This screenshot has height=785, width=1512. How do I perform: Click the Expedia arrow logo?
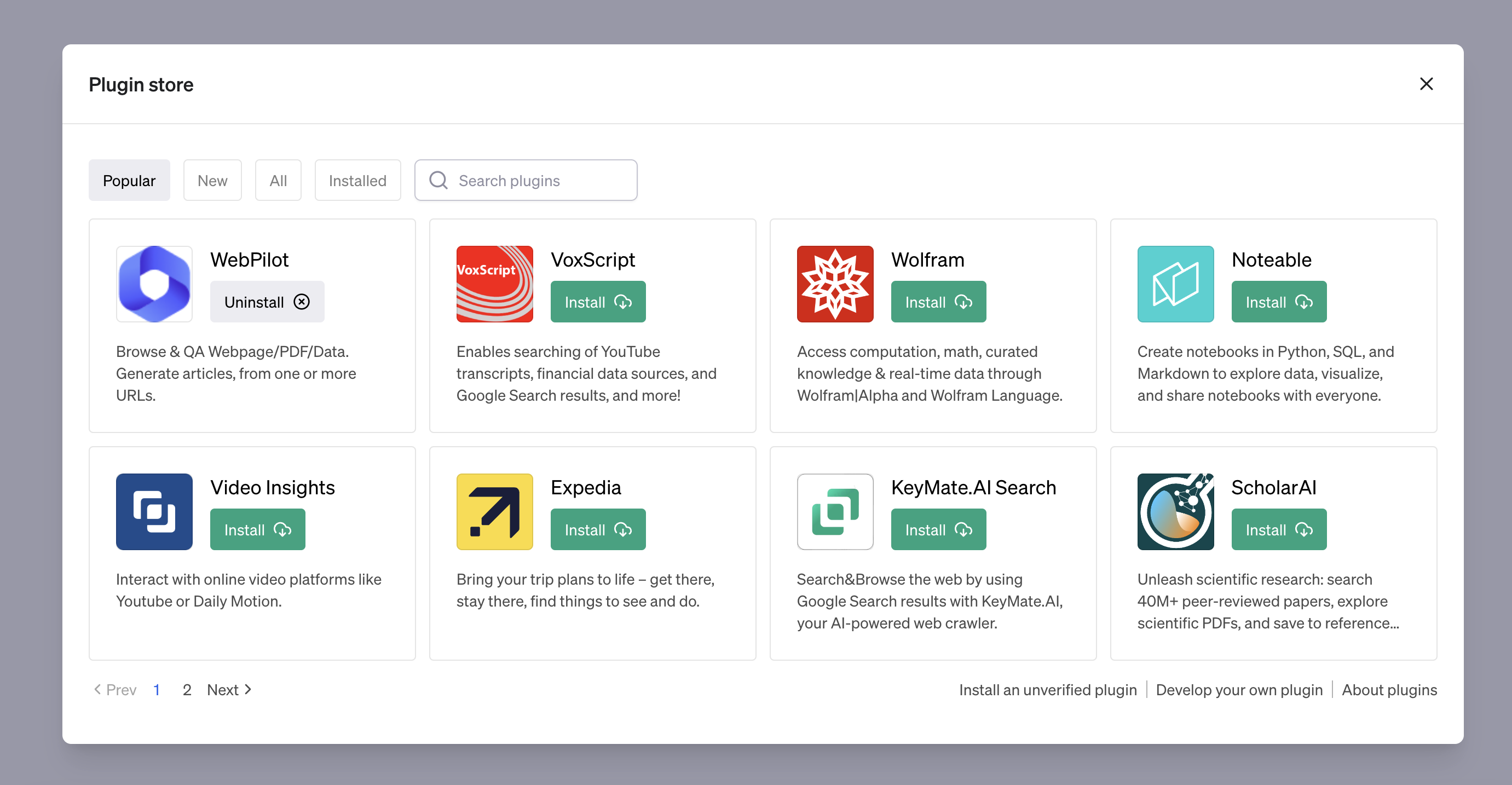(494, 511)
